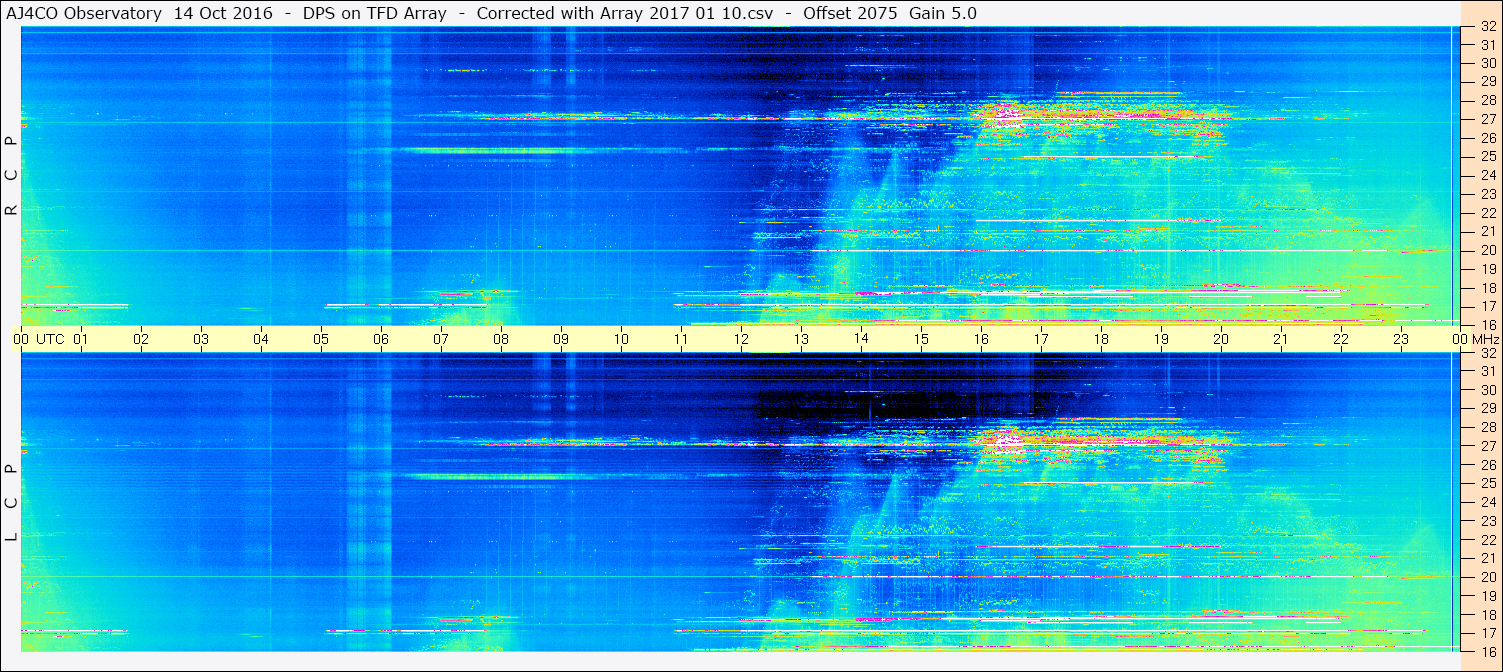Click the 24 MHz tick of LCP panel
This screenshot has width=1503, height=672.
coord(1487,502)
